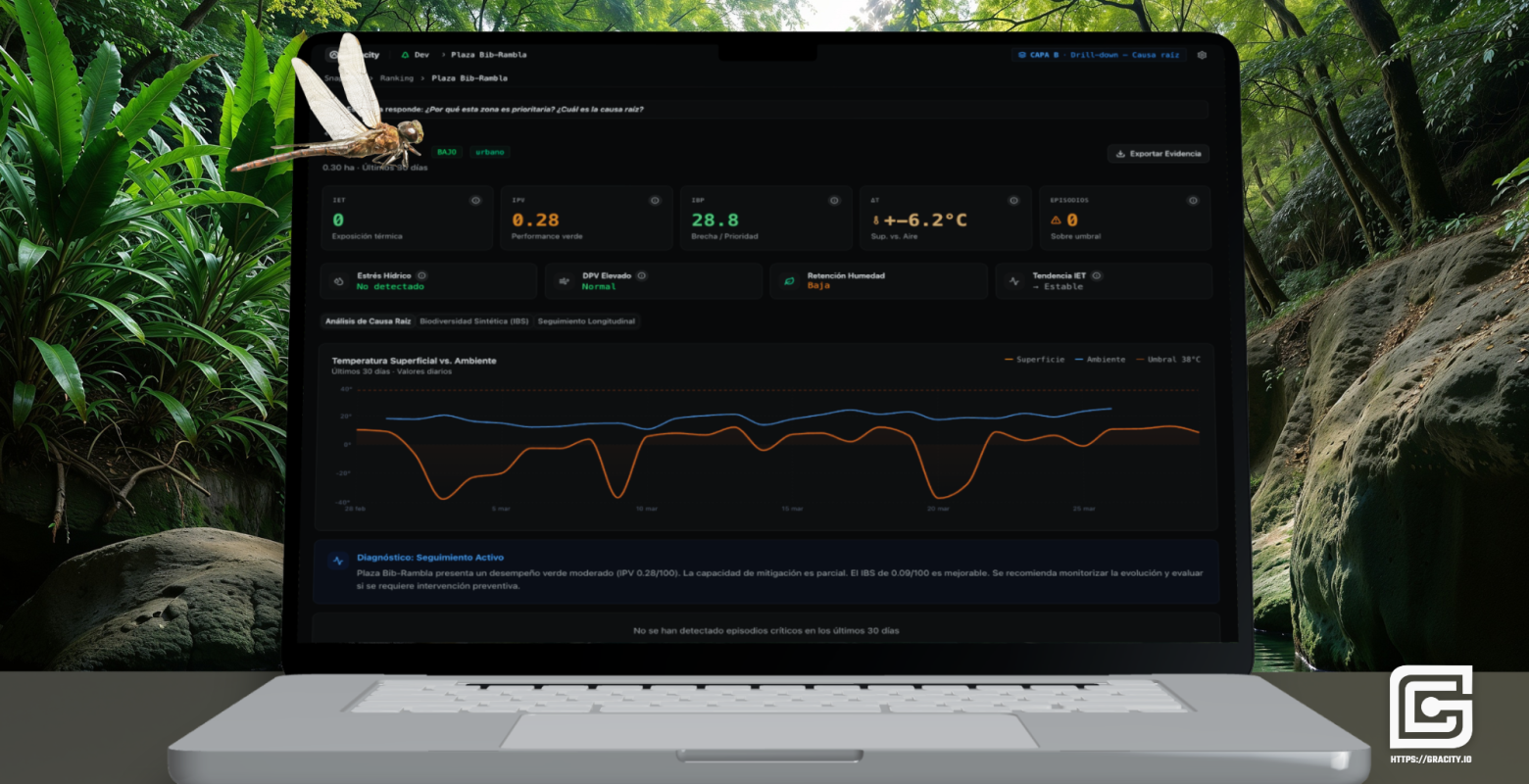This screenshot has width=1529, height=784.
Task: Click the leaf icon in Retención Humedad card
Action: pyautogui.click(x=789, y=281)
